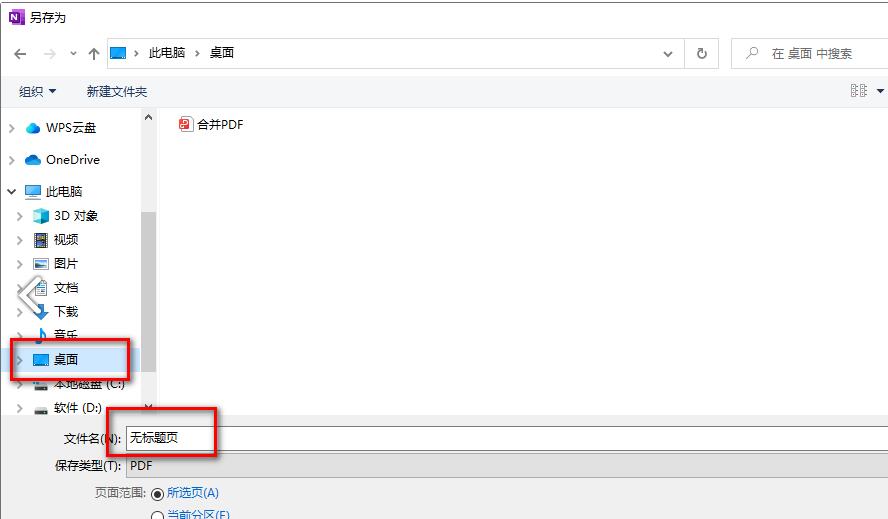
Task: Expand the 视频 node
Action: click(20, 240)
